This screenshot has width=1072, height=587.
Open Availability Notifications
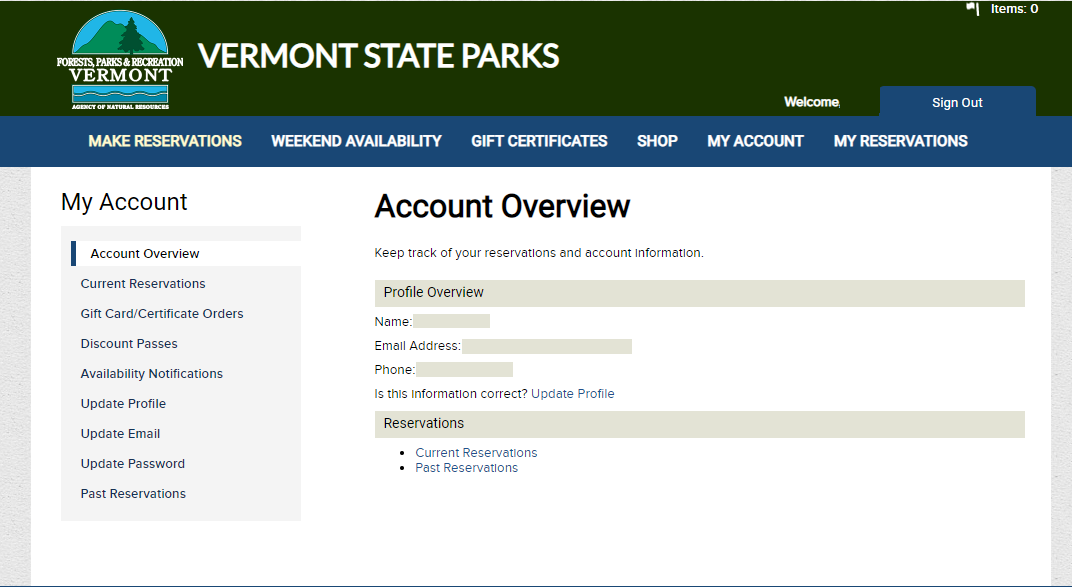(x=152, y=374)
